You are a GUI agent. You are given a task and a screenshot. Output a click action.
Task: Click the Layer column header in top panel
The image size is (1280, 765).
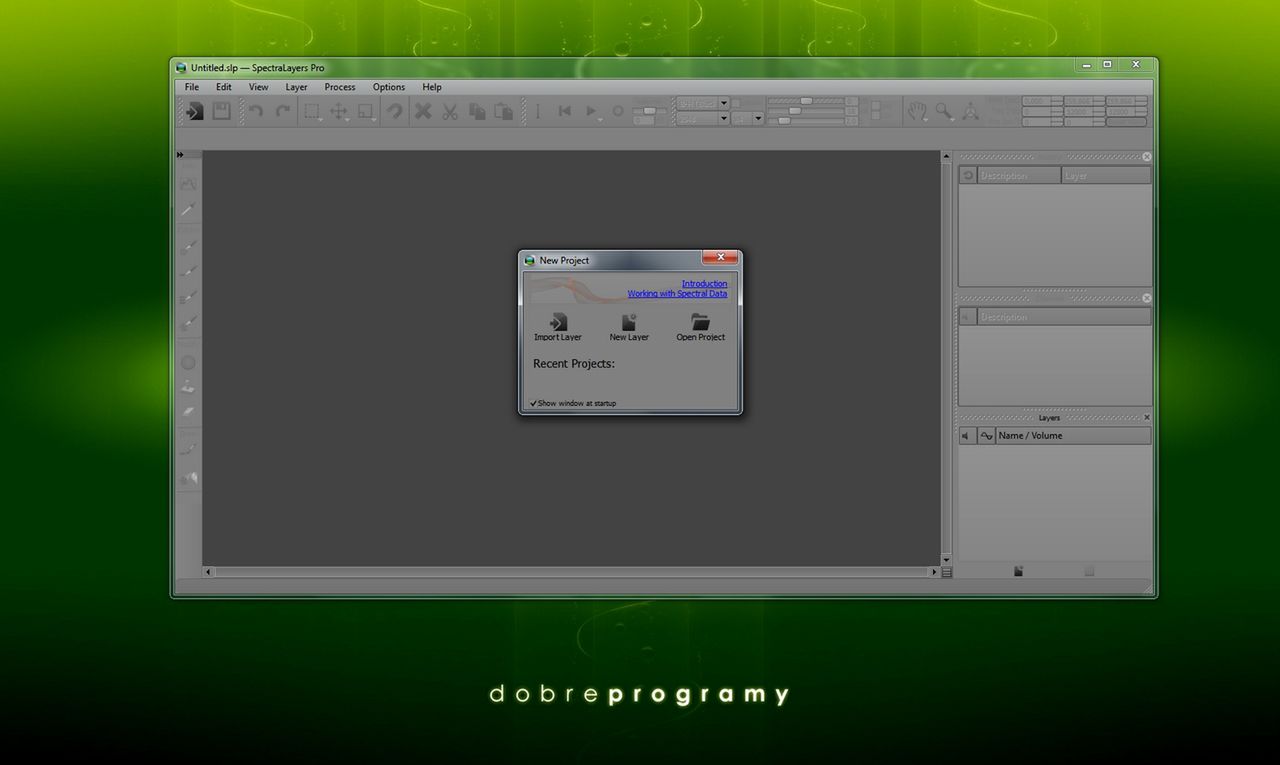[x=1106, y=176]
